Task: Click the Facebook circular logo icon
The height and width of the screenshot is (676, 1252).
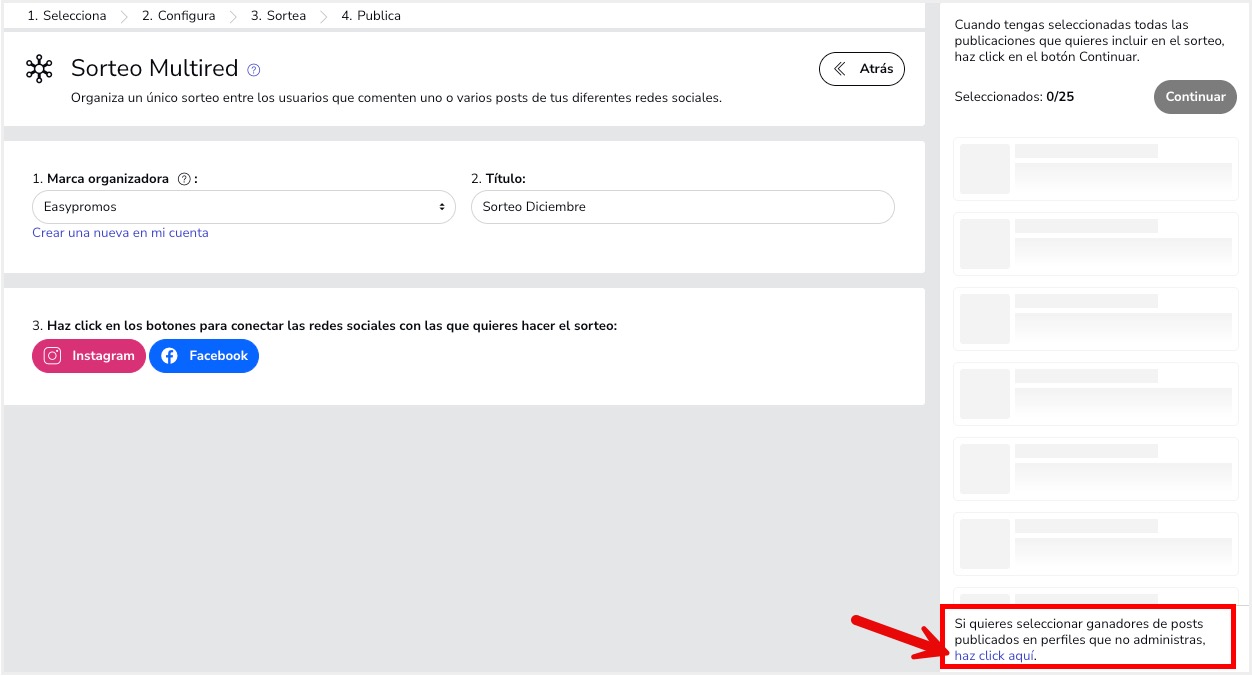Action: pos(169,355)
